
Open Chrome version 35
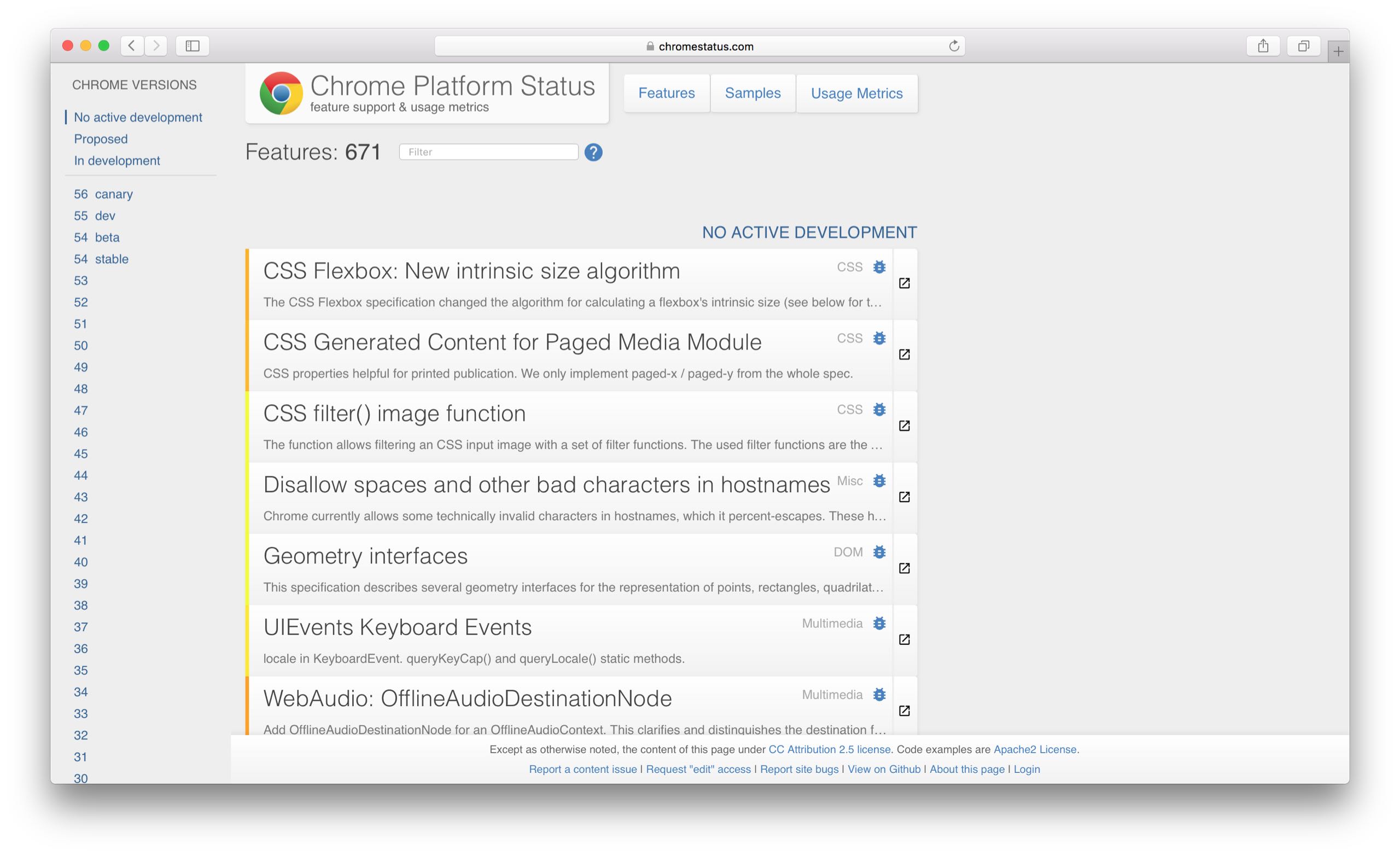[81, 670]
